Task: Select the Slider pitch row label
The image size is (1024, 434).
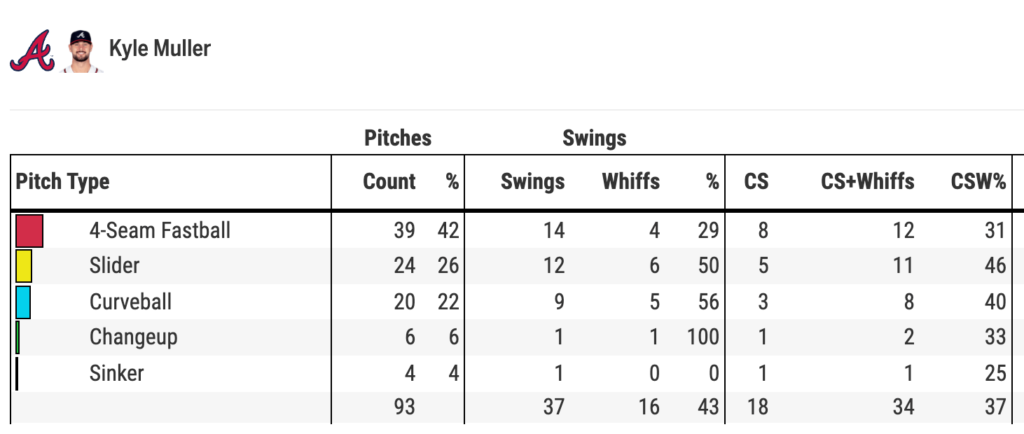Action: [114, 266]
